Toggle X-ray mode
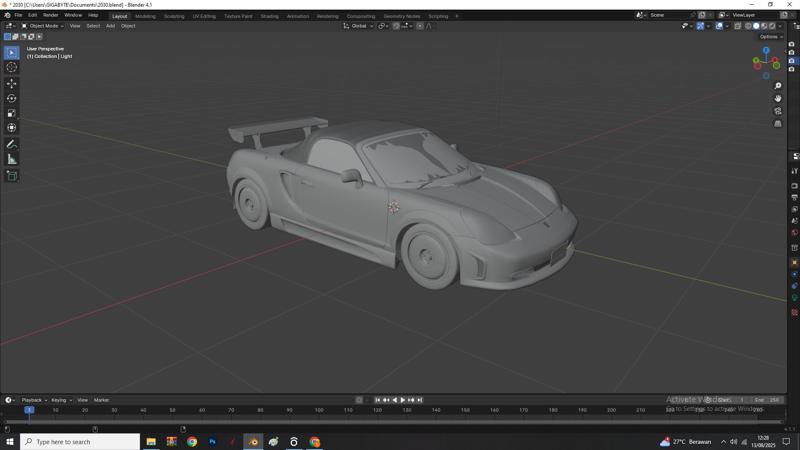This screenshot has width=800, height=450. click(738, 26)
